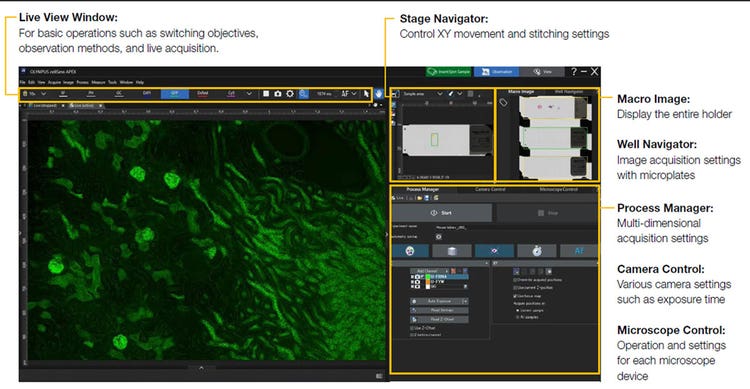Toggle the Use Z-Offset checkbox
This screenshot has height=389, width=750.
click(x=412, y=328)
